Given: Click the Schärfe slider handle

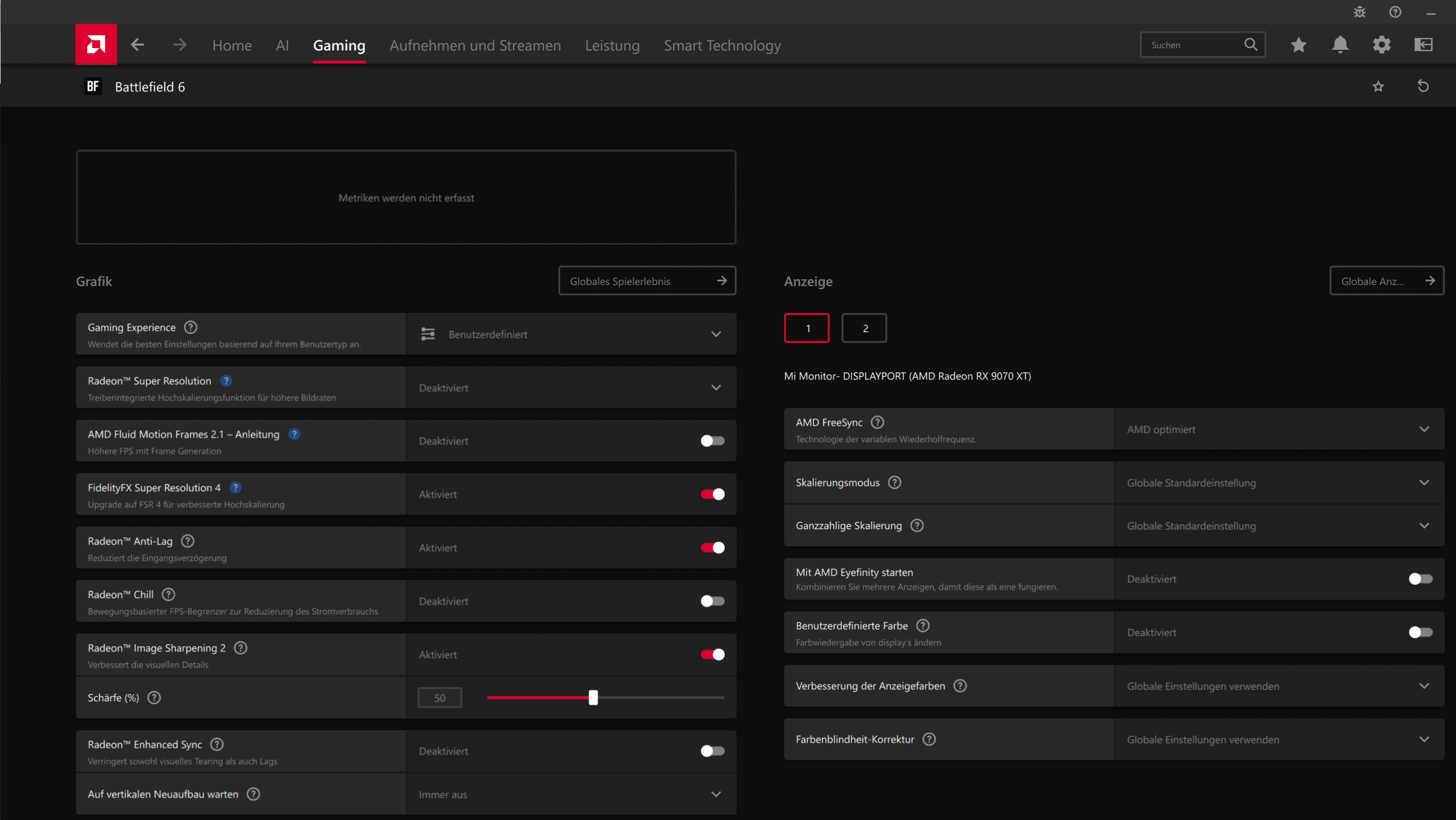Looking at the screenshot, I should click(x=593, y=698).
